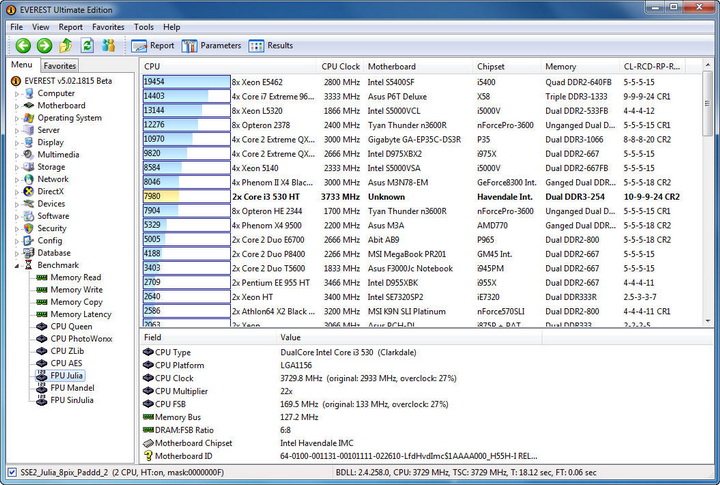Expand the Motherboard tree node
This screenshot has width=720, height=485.
17,106
